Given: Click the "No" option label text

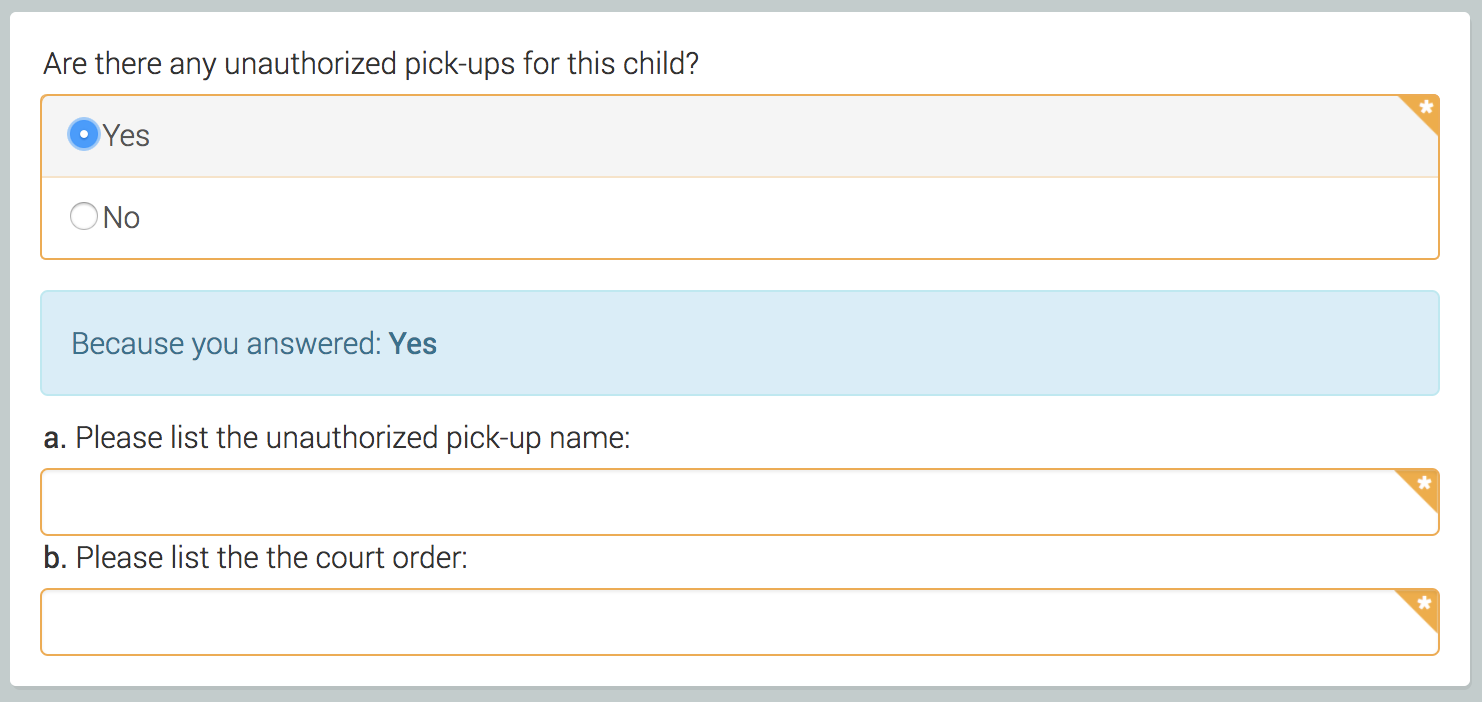Looking at the screenshot, I should [122, 218].
